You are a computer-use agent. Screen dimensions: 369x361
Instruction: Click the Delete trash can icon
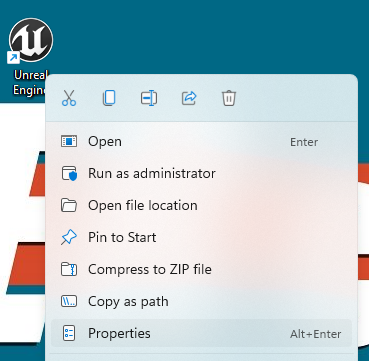tap(229, 98)
